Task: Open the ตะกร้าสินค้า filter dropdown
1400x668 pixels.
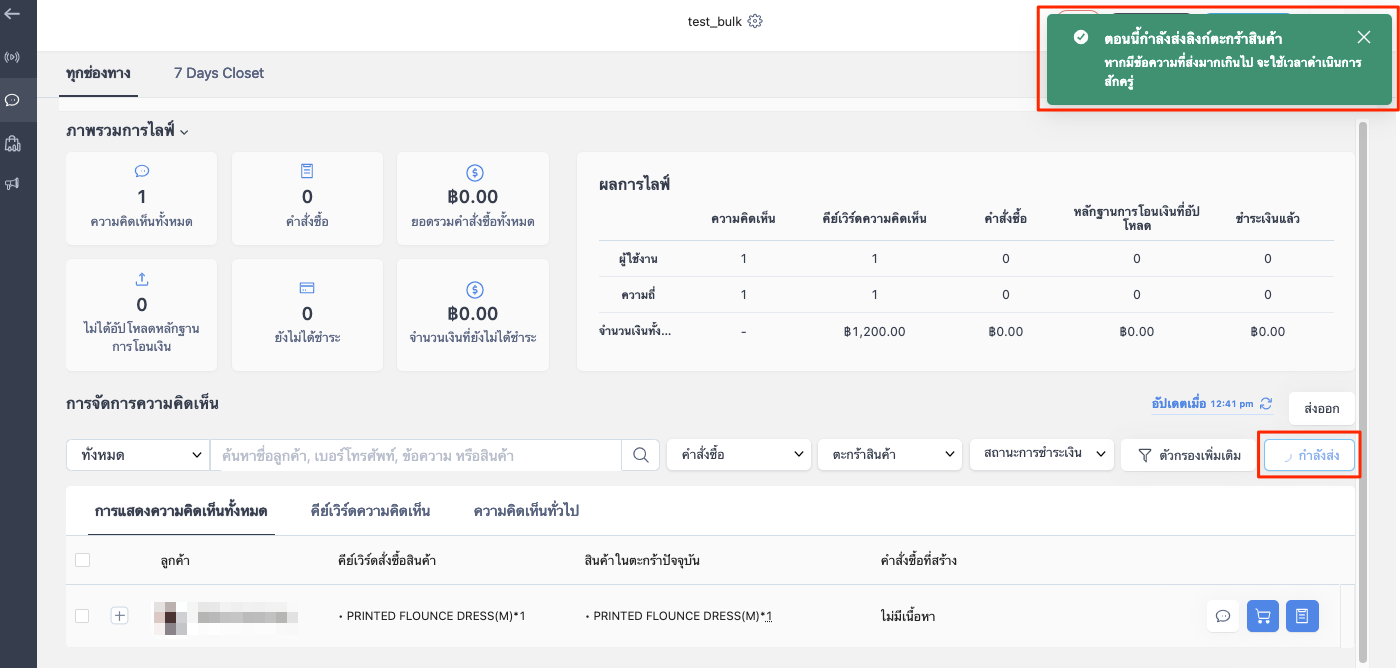Action: tap(889, 454)
